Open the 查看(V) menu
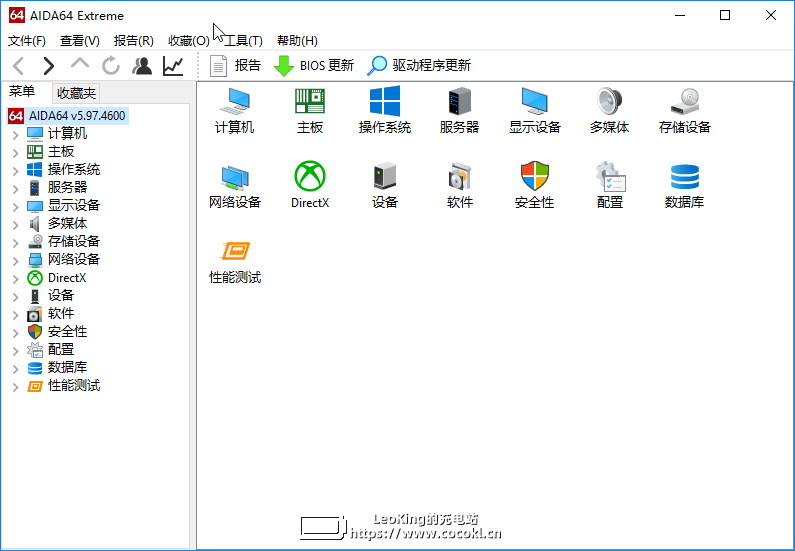795x551 pixels. click(x=80, y=41)
